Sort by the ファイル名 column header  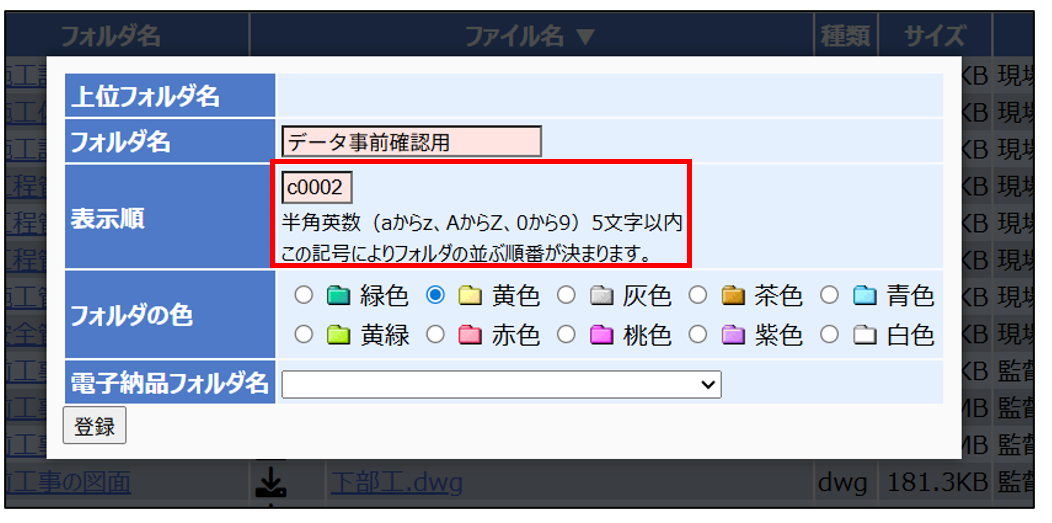click(x=530, y=37)
